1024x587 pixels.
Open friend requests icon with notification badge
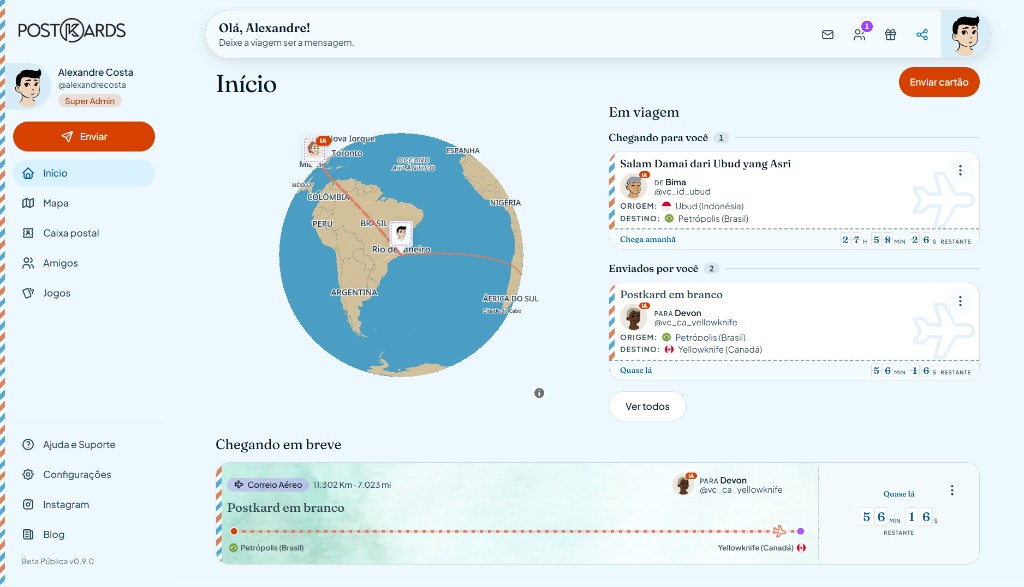pos(860,34)
